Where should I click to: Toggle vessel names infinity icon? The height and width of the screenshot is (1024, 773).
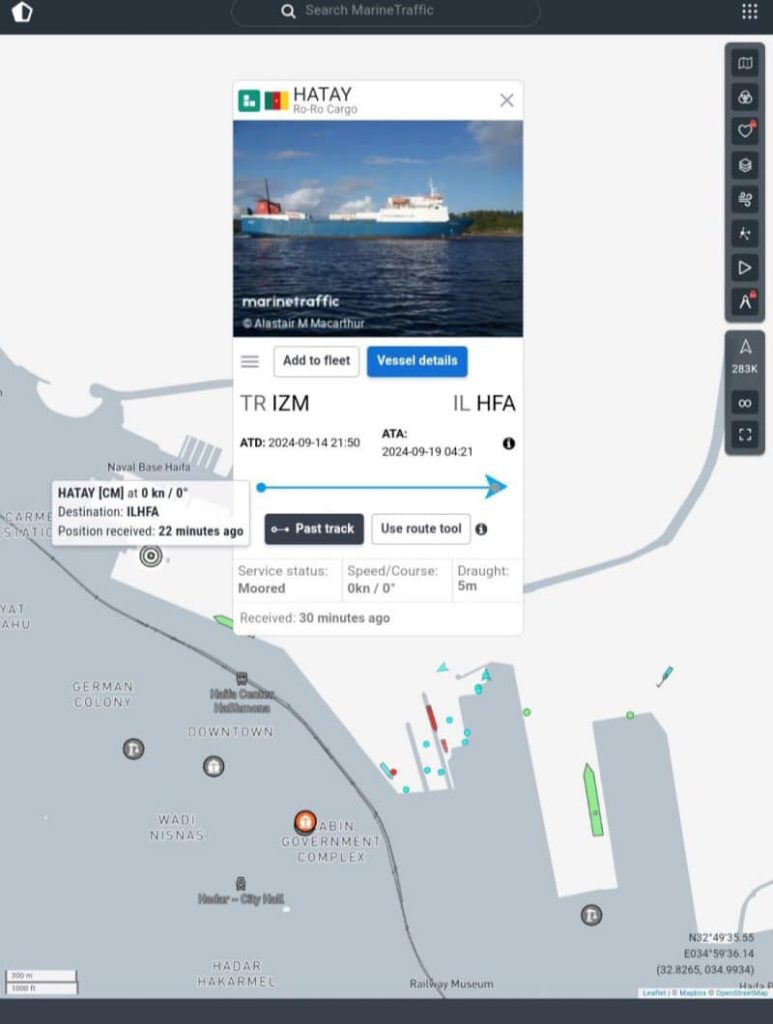click(x=745, y=403)
